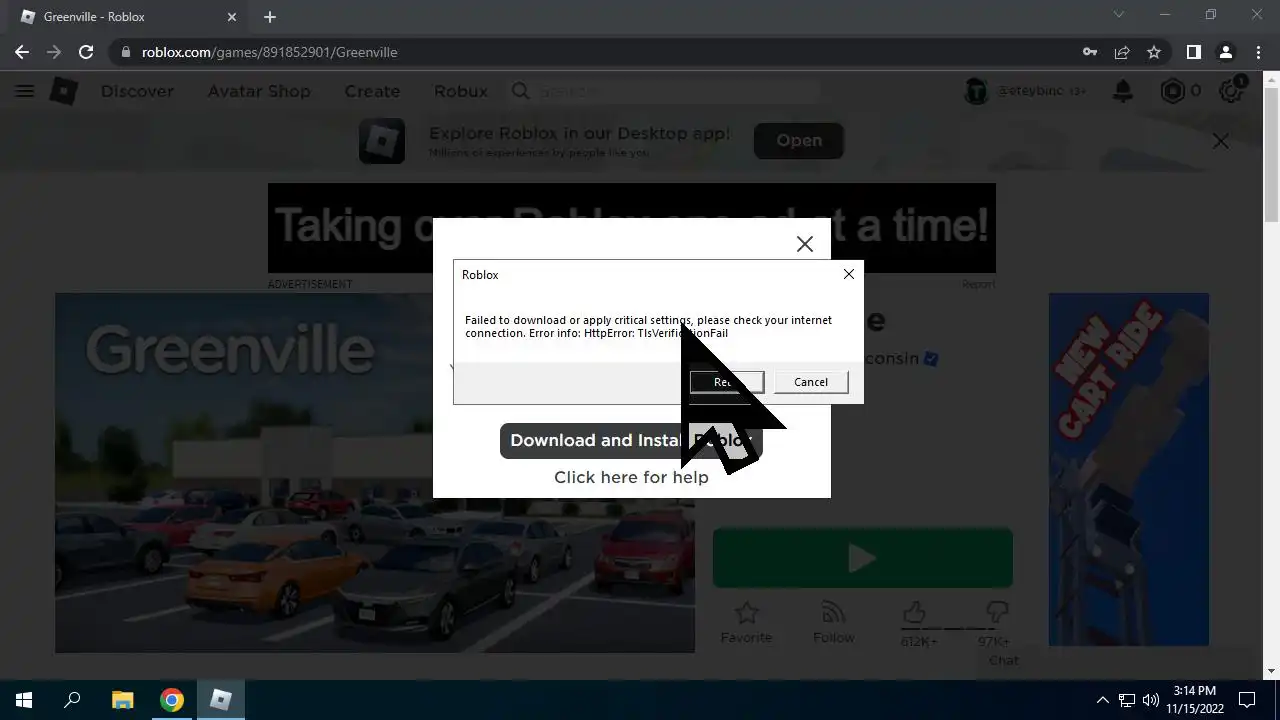
Task: Open the notifications bell icon
Action: point(1123,91)
